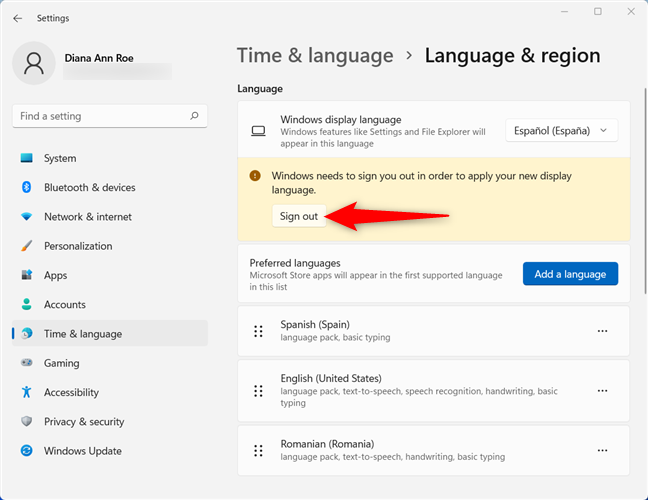Open the System icon in the sidebar

pos(26,158)
